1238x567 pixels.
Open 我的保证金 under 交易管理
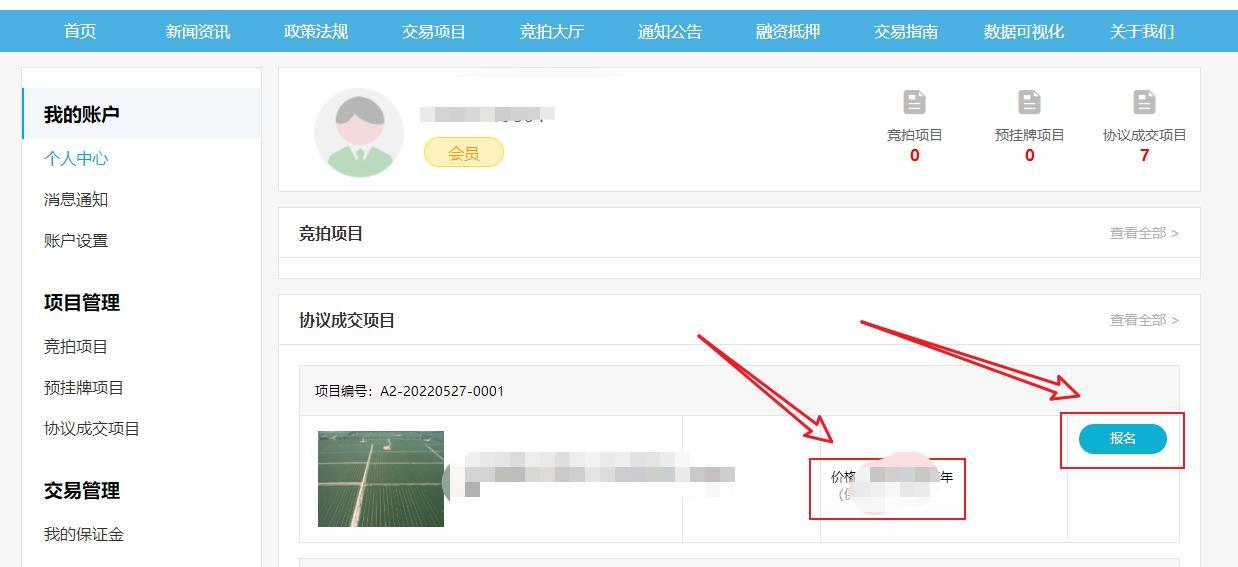(x=84, y=534)
